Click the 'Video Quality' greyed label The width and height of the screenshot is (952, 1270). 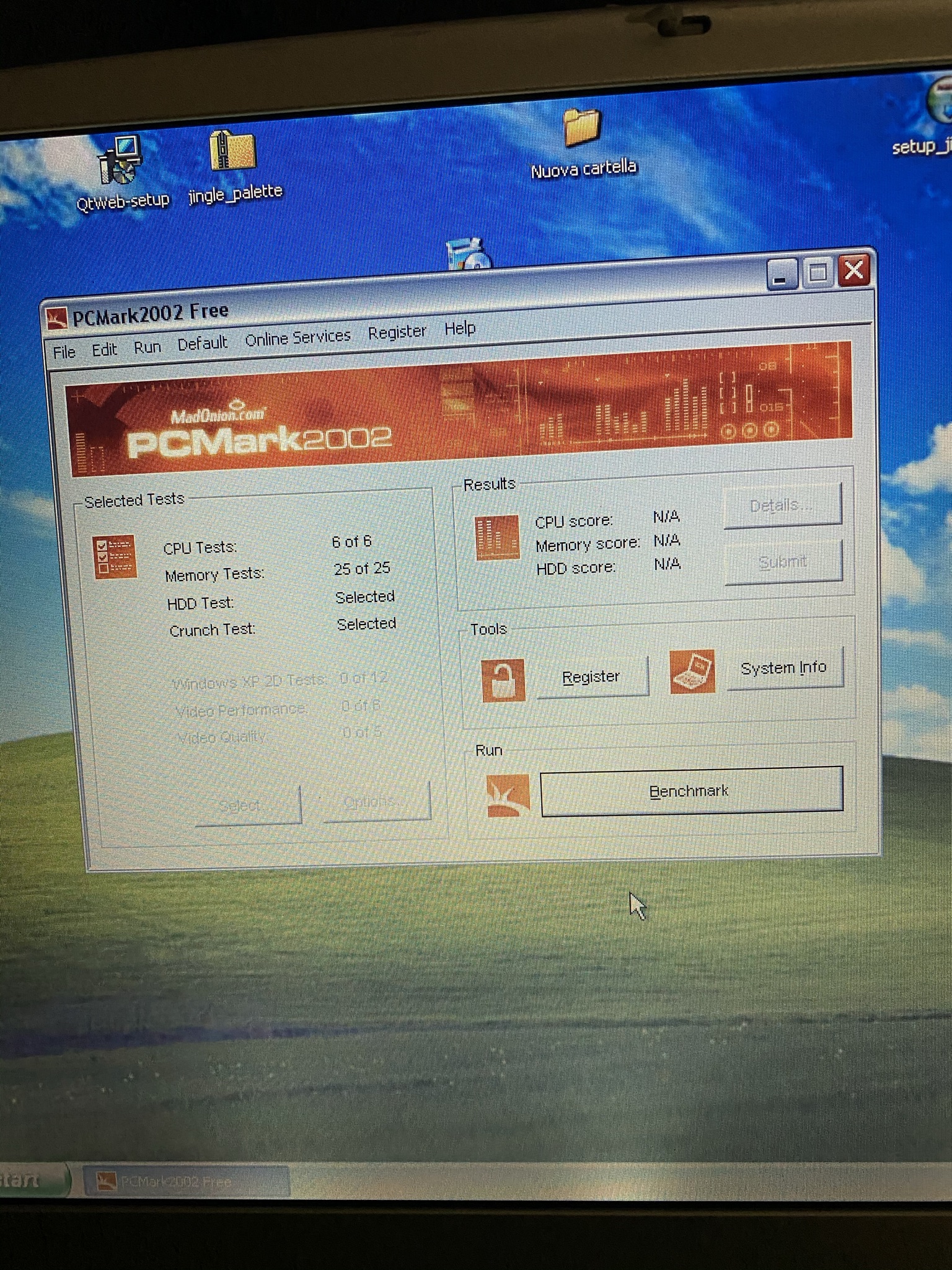click(x=221, y=737)
